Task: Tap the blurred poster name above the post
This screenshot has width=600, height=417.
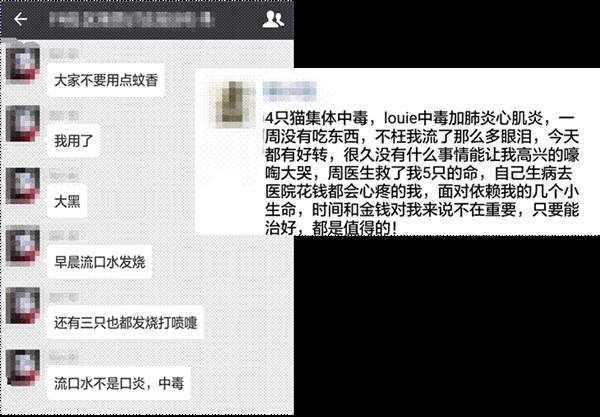Action: tap(290, 91)
